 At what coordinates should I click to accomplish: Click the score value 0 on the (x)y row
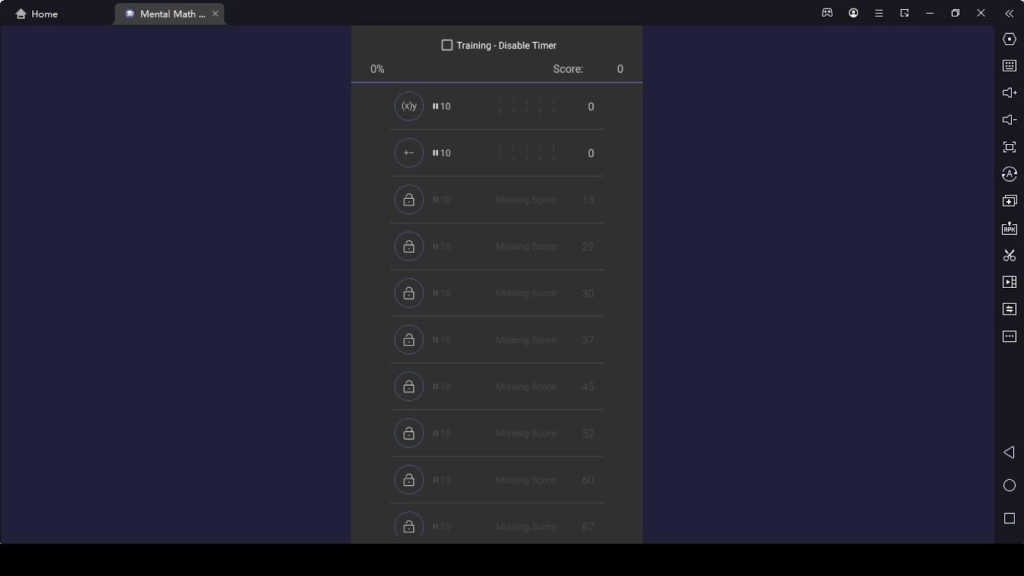click(590, 106)
